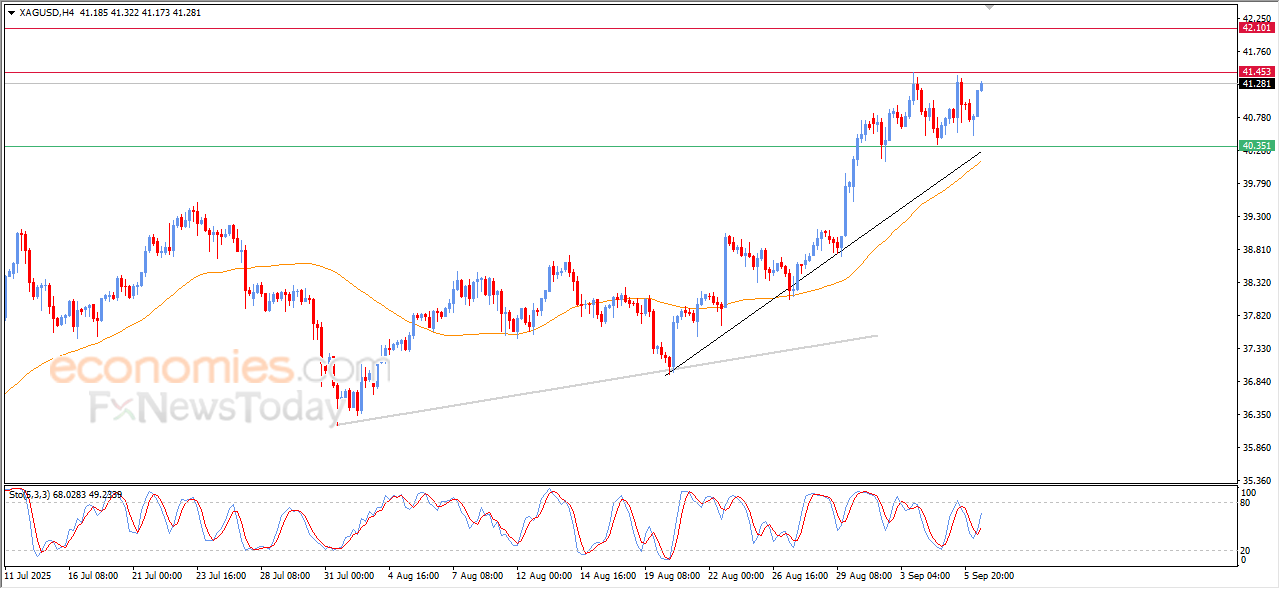Click the 37.820 price axis value
Image resolution: width=1280 pixels, height=589 pixels.
pyautogui.click(x=1256, y=315)
